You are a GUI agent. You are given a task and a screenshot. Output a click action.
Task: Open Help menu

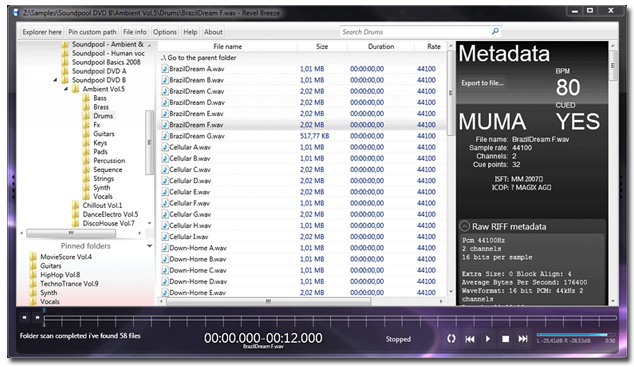(x=190, y=32)
